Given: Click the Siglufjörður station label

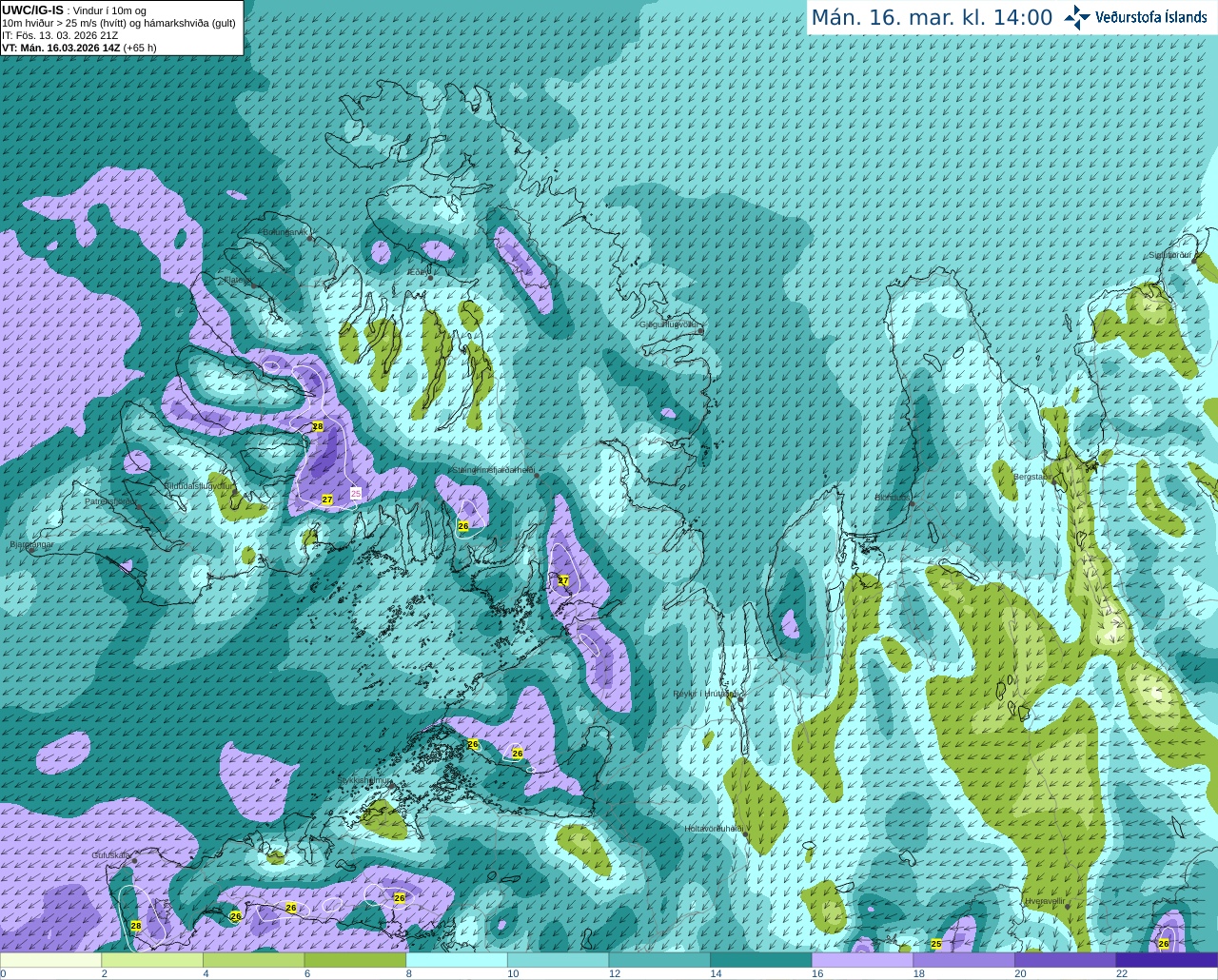Looking at the screenshot, I should 1170,255.
